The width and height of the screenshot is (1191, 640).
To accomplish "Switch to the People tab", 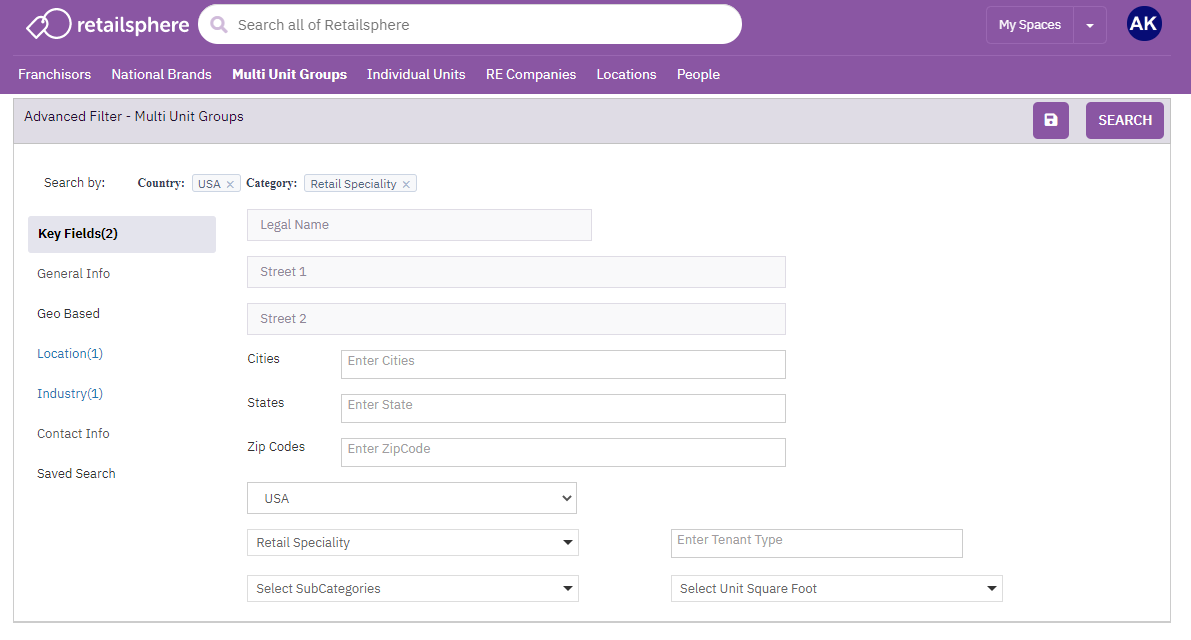I will pyautogui.click(x=698, y=74).
